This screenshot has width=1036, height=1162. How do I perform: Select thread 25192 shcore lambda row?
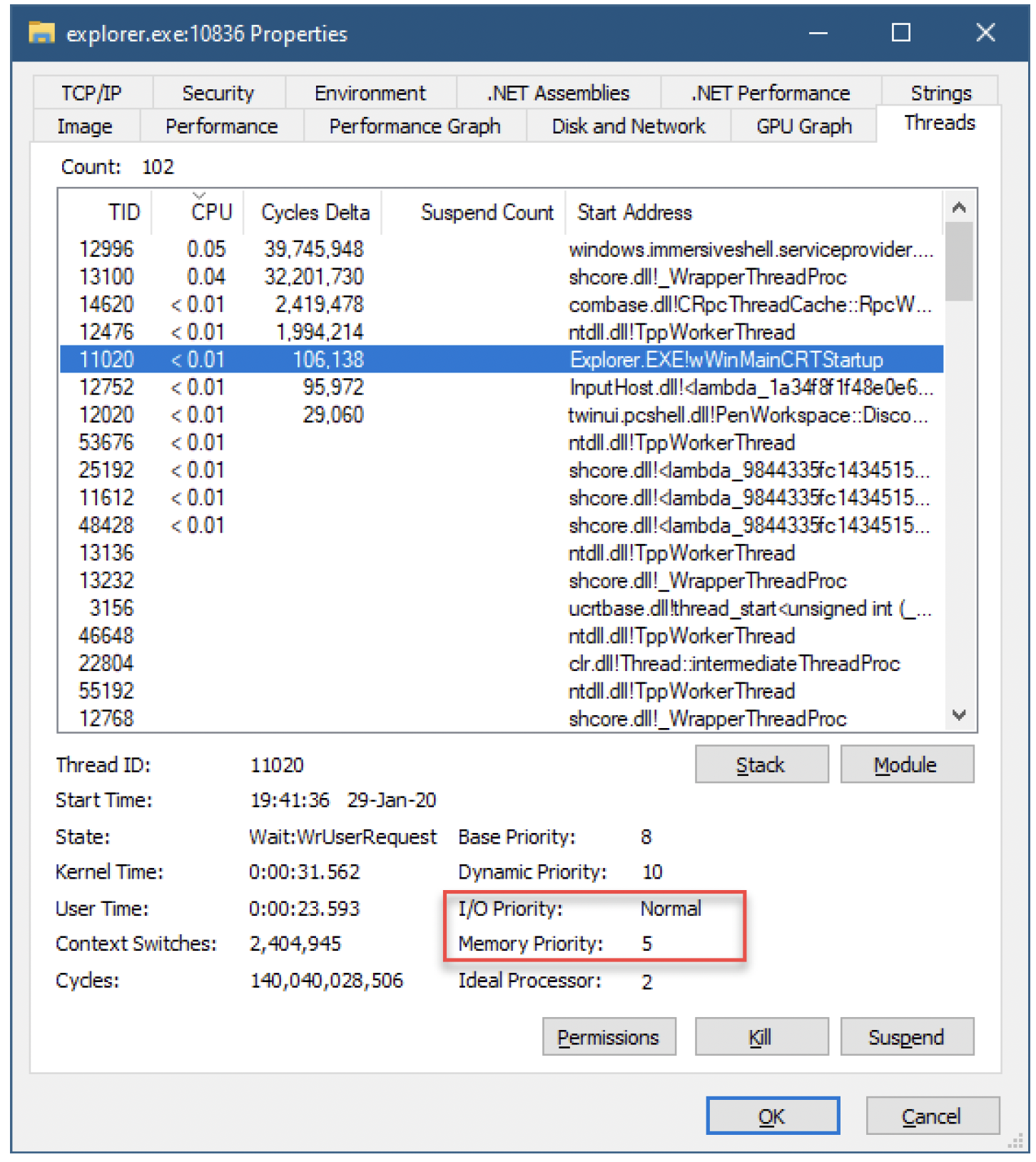[x=502, y=470]
